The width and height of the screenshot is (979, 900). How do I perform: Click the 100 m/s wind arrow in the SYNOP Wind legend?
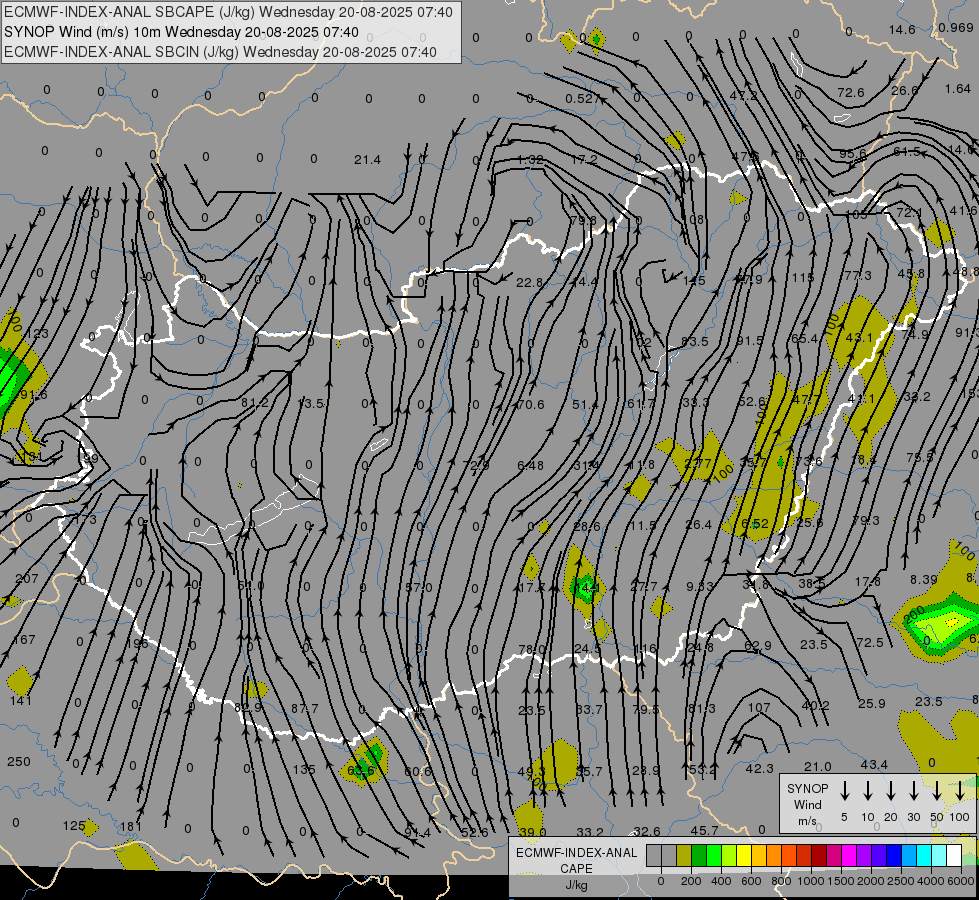pyautogui.click(x=960, y=790)
